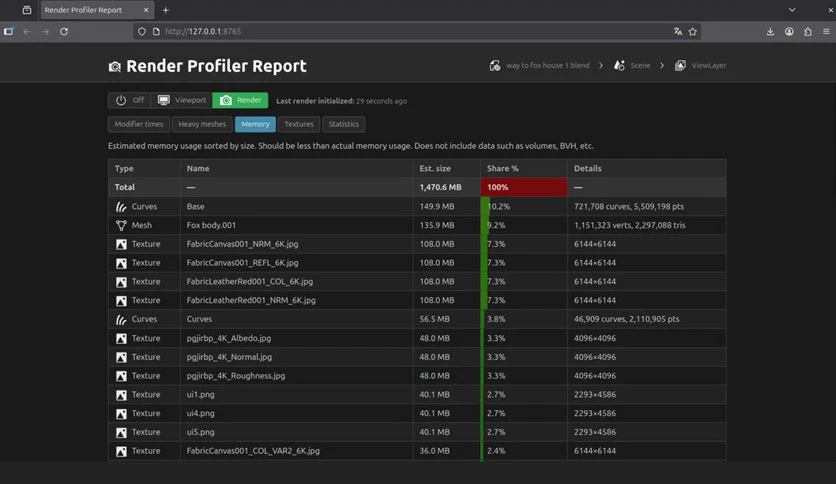The width and height of the screenshot is (836, 484).
Task: Open the Textures tab
Action: (299, 124)
